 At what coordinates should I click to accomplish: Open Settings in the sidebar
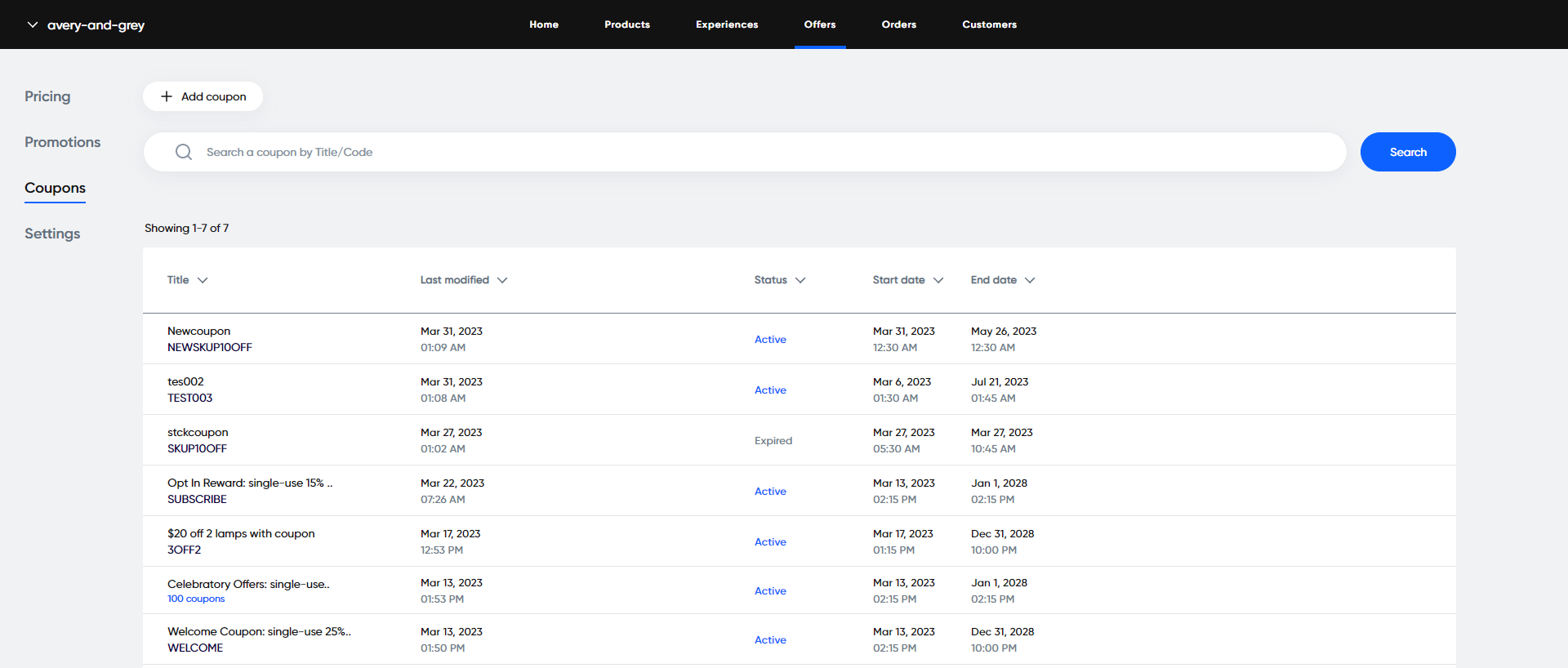click(52, 234)
